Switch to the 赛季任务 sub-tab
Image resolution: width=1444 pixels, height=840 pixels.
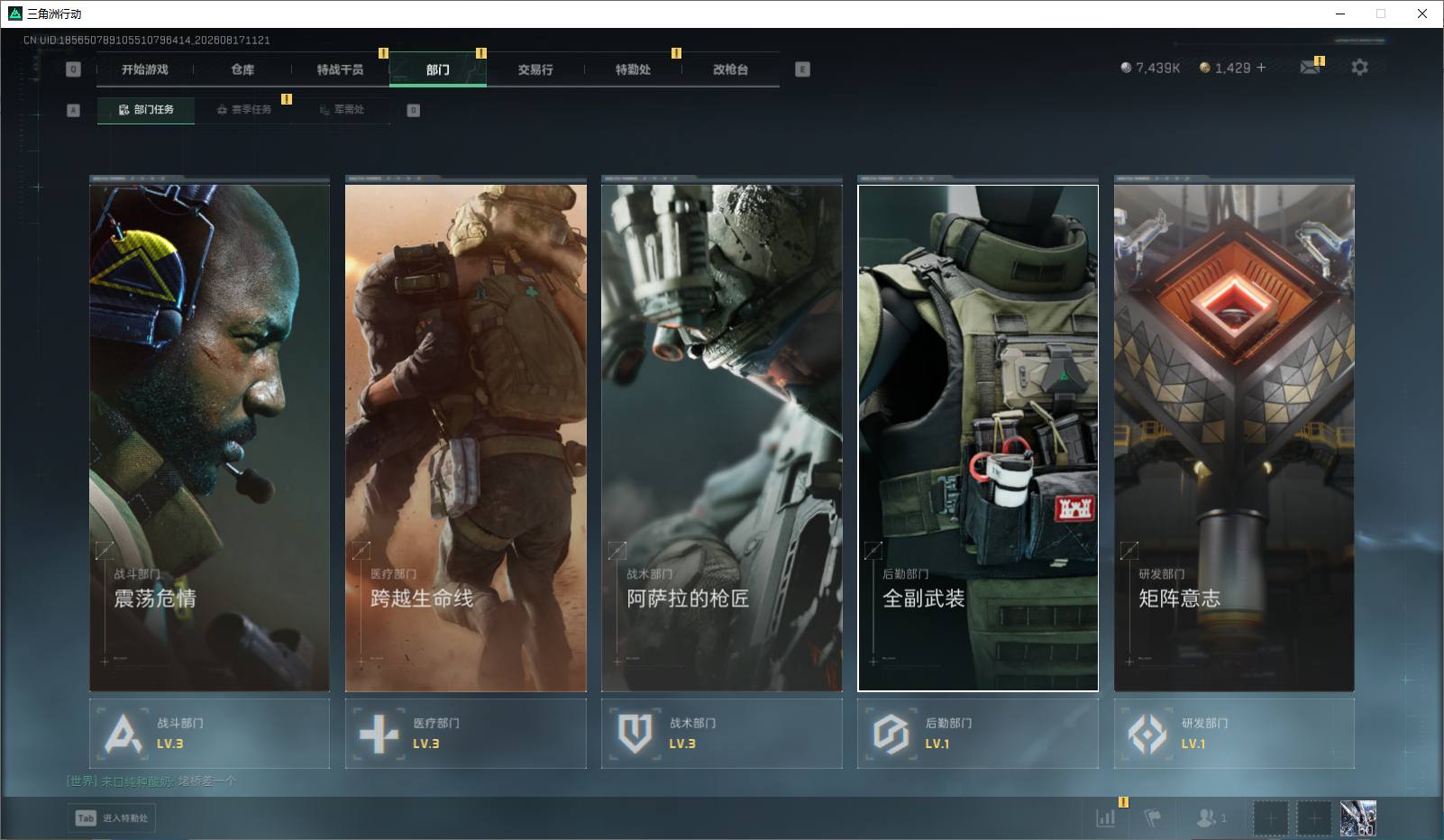(x=244, y=110)
